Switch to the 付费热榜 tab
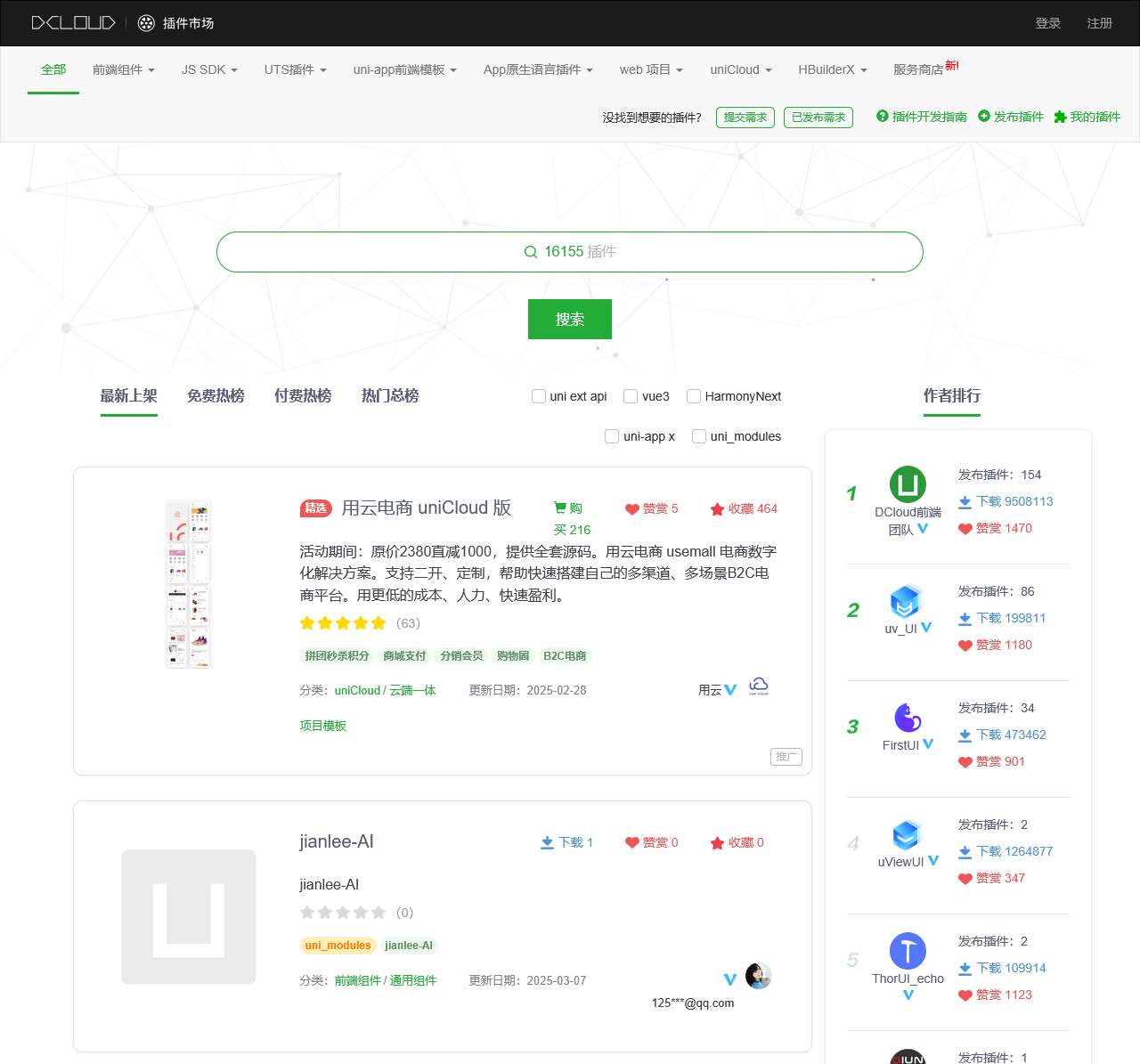The image size is (1140, 1064). coord(303,395)
